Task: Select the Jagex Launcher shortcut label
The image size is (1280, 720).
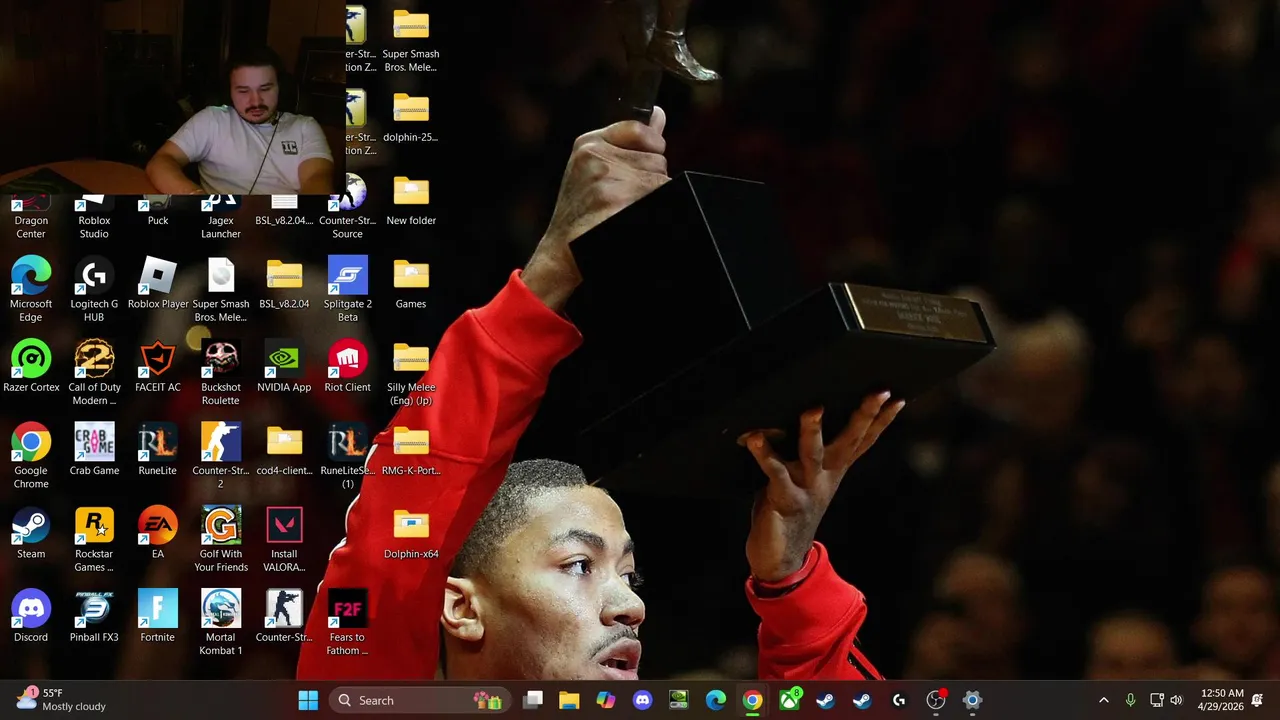Action: (x=221, y=227)
